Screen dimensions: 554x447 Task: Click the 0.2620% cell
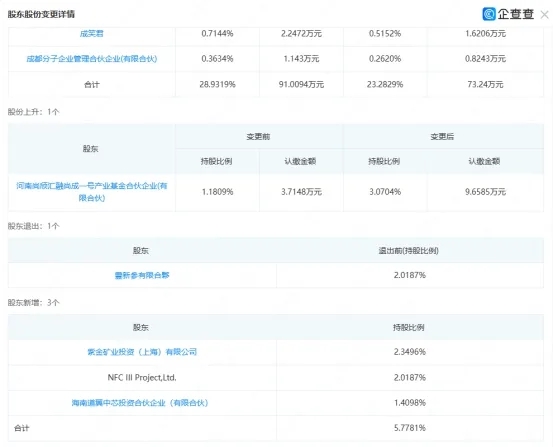coord(385,59)
